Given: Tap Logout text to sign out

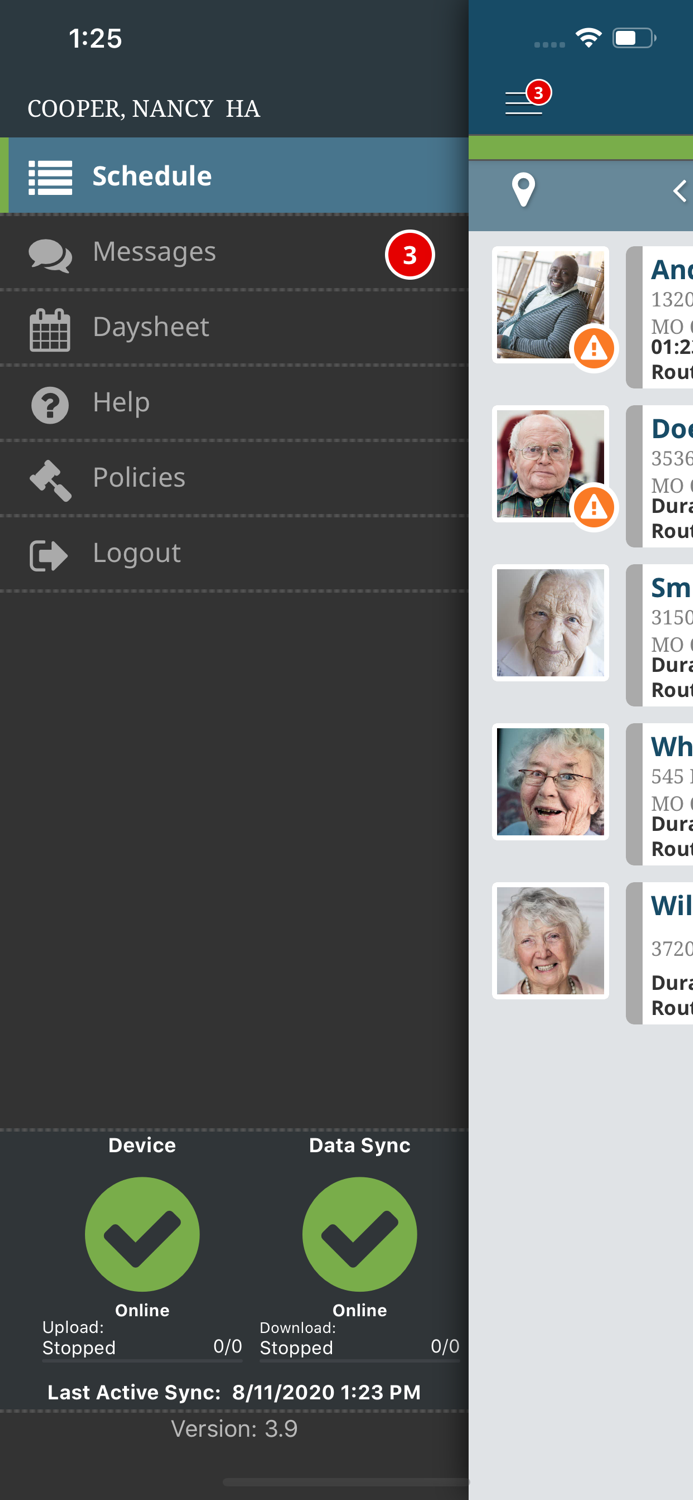Looking at the screenshot, I should click(x=137, y=553).
